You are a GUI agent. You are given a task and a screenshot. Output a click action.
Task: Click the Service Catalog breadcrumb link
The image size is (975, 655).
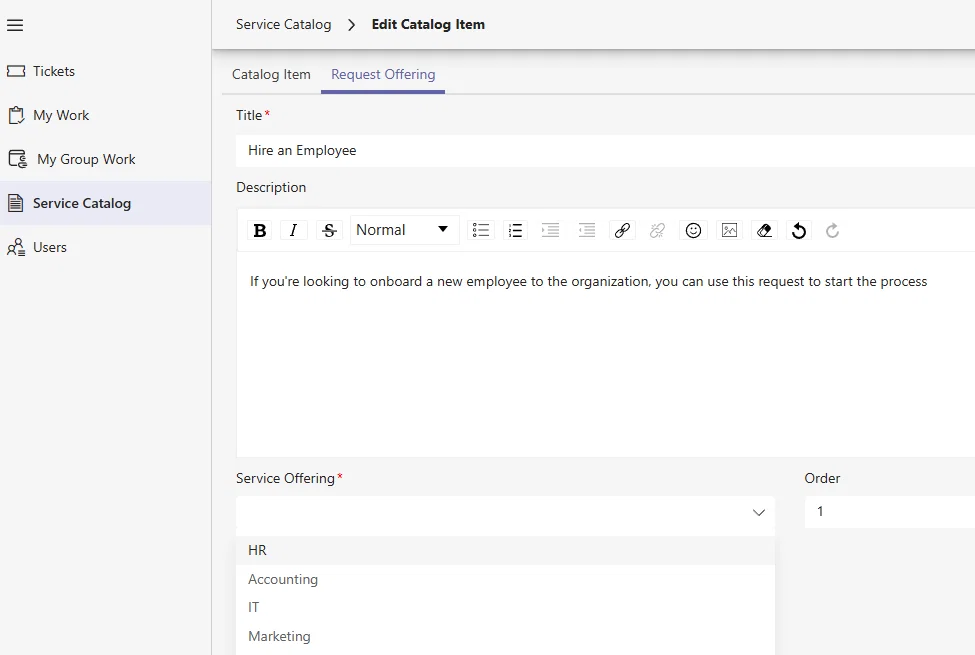(284, 24)
